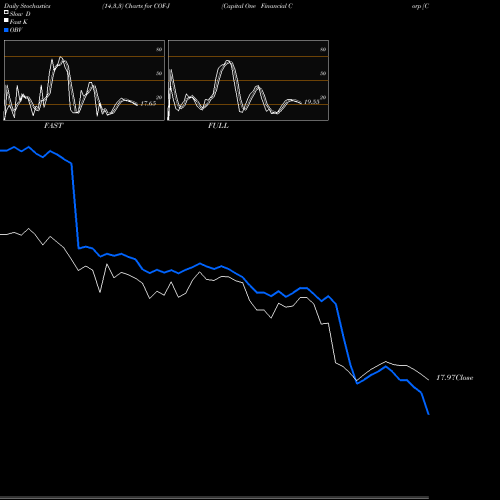
Task: Click the 17.65 value in FAST chart
Action: [x=148, y=103]
